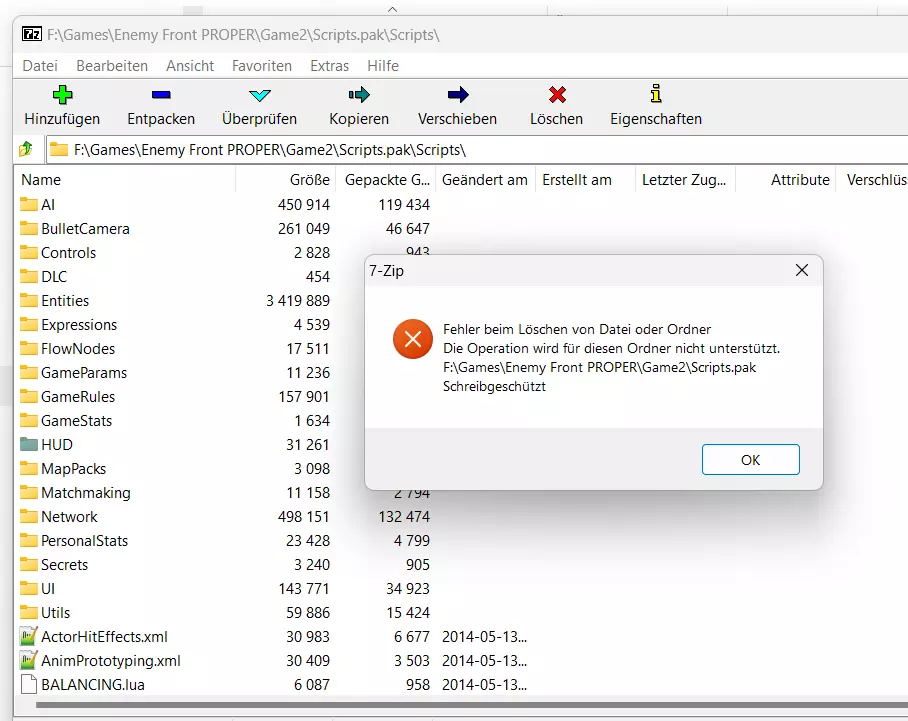Select the highlighted HUD folder icon
This screenshot has height=721, width=908.
click(x=28, y=445)
